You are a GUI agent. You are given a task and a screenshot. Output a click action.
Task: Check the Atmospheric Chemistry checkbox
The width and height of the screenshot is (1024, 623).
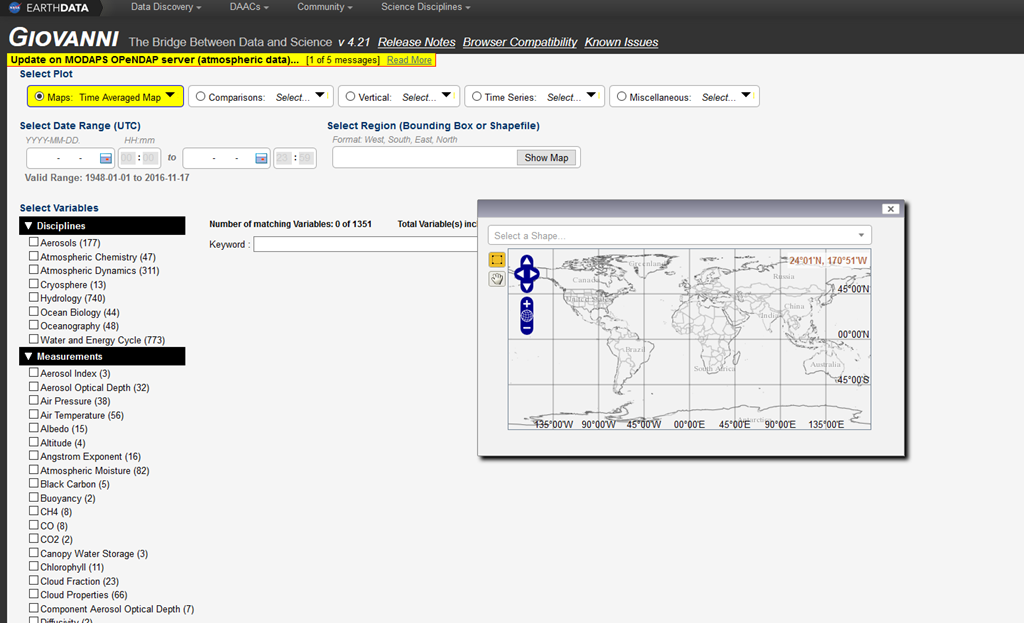[33, 256]
